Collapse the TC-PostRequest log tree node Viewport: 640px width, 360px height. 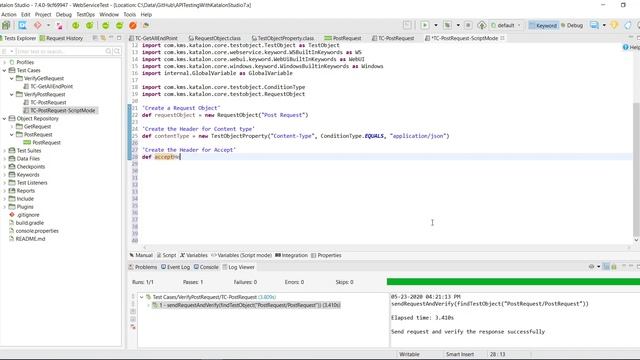[142, 297]
